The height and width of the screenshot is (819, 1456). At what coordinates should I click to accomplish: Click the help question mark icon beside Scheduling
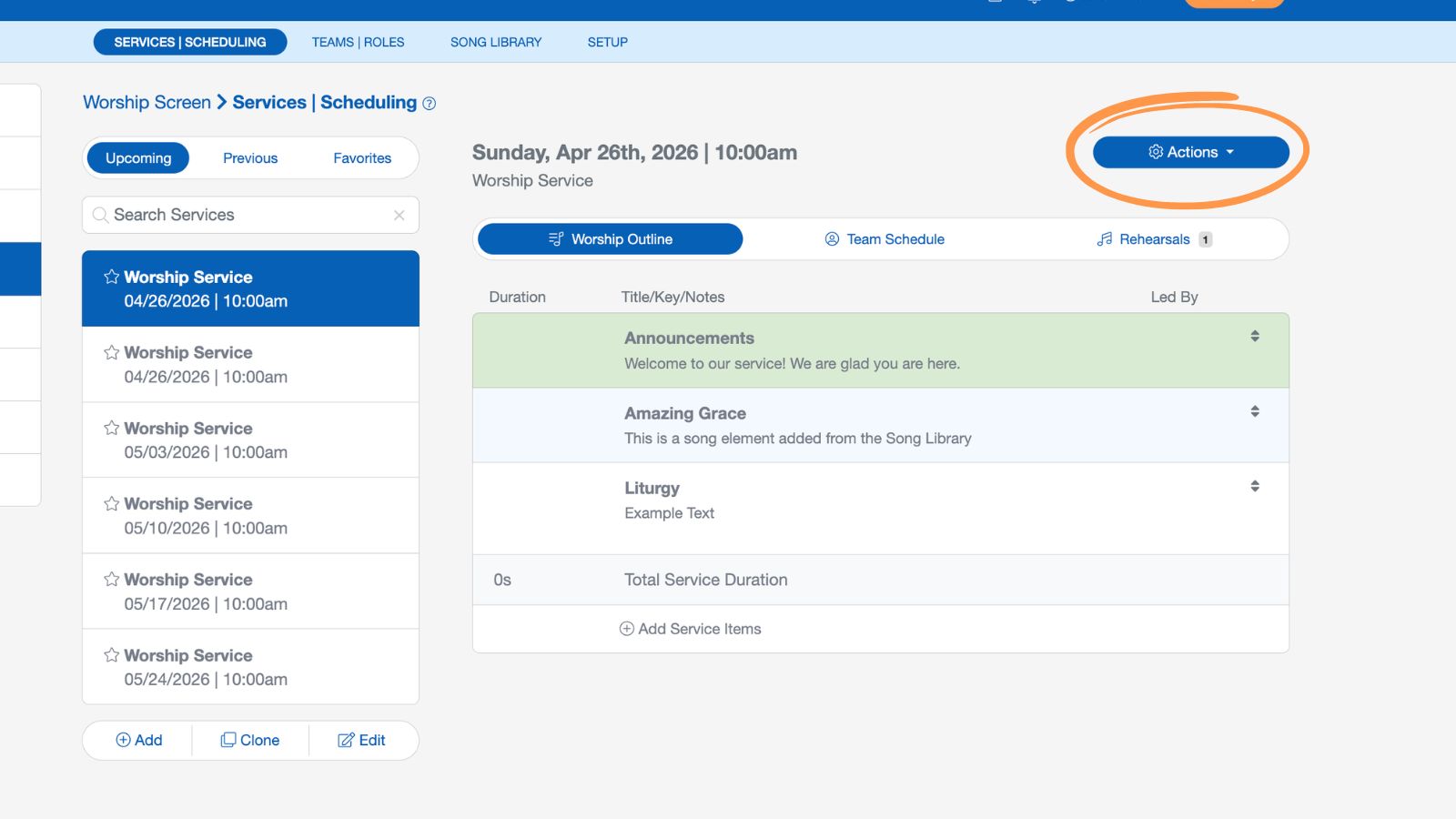click(x=429, y=103)
